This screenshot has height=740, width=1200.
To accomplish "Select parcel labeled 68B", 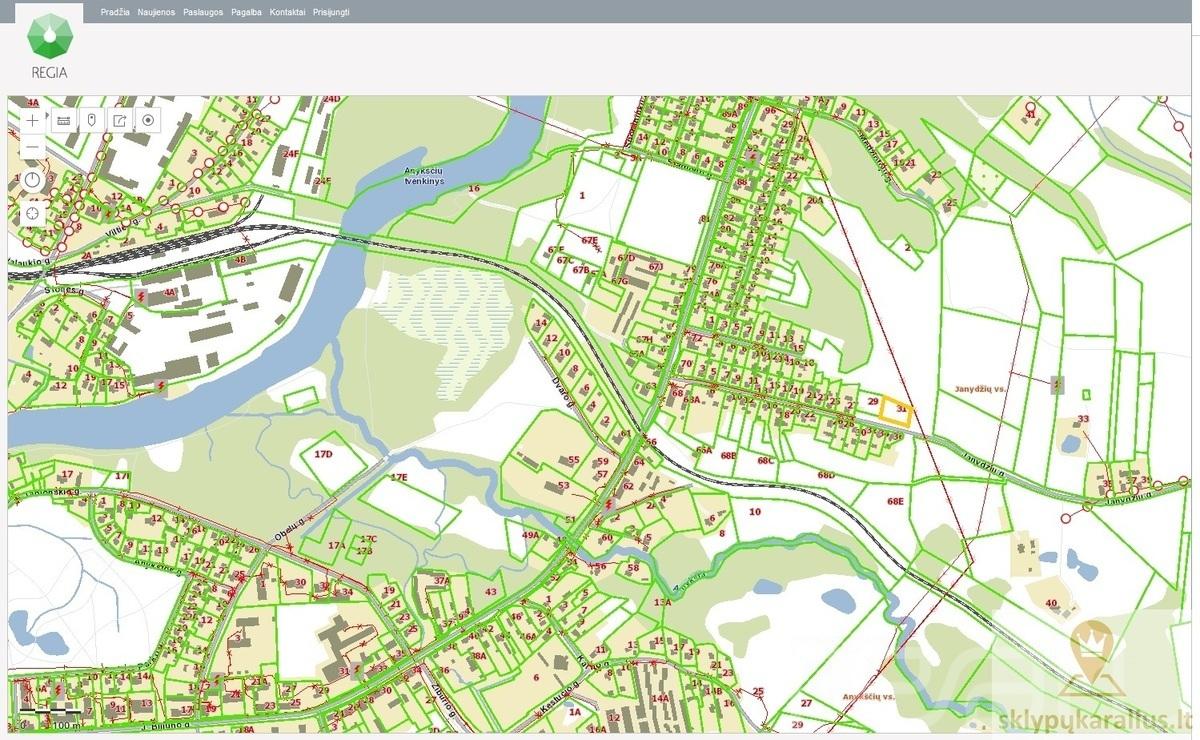I will pos(728,455).
